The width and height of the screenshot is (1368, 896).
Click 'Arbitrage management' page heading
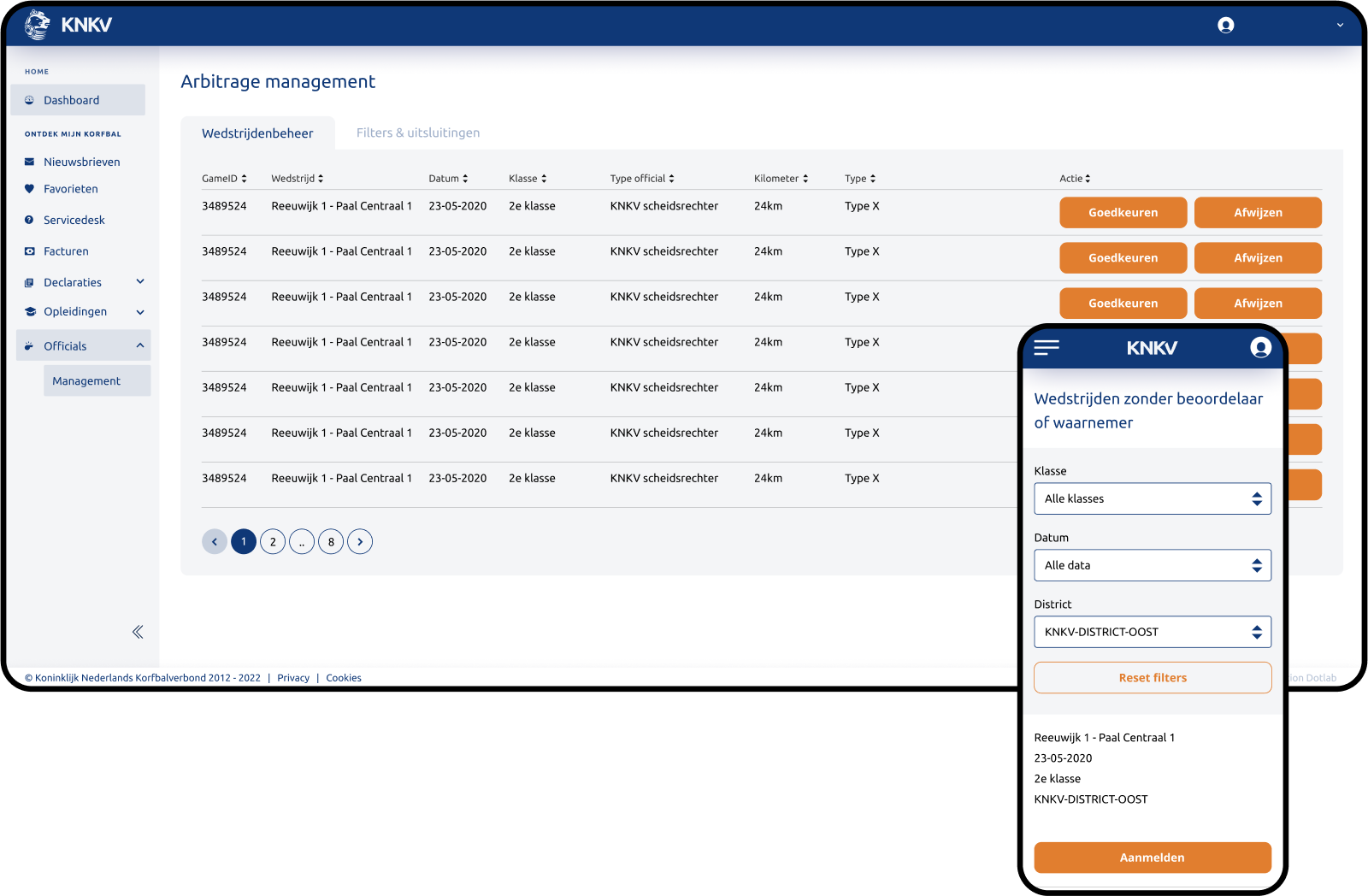pyautogui.click(x=278, y=81)
